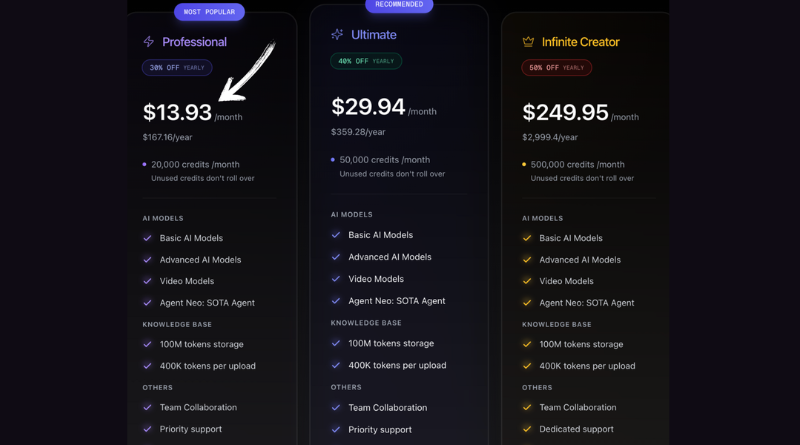Click the Most Popular badge

tap(209, 12)
